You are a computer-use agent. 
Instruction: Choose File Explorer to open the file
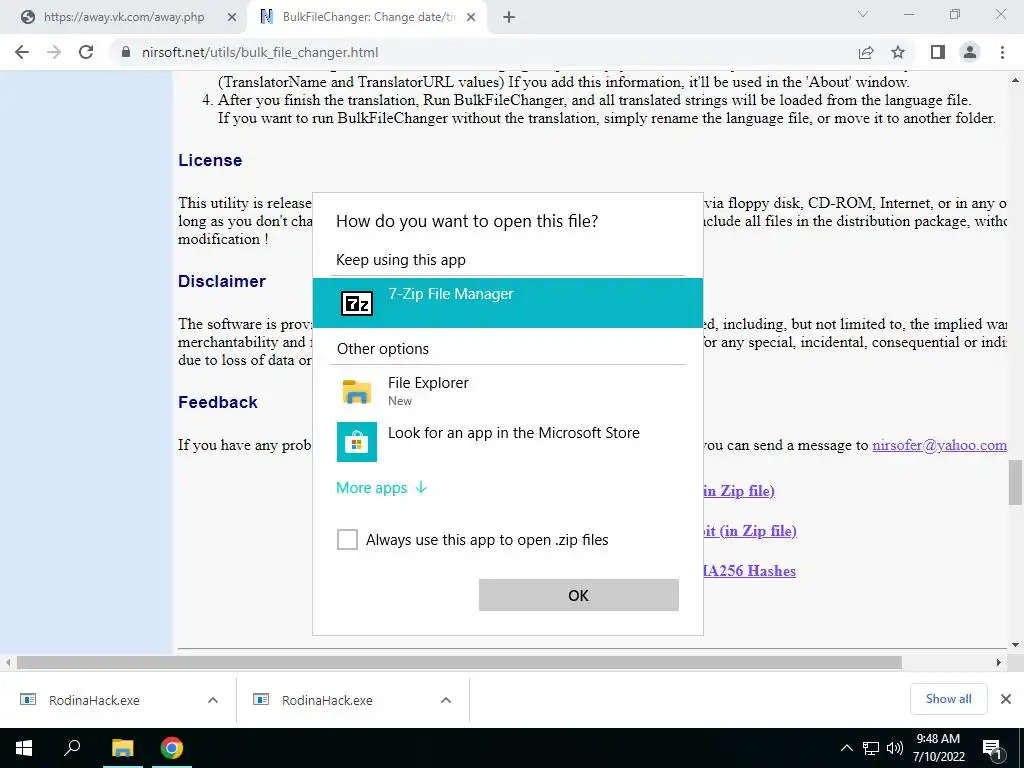coord(507,391)
